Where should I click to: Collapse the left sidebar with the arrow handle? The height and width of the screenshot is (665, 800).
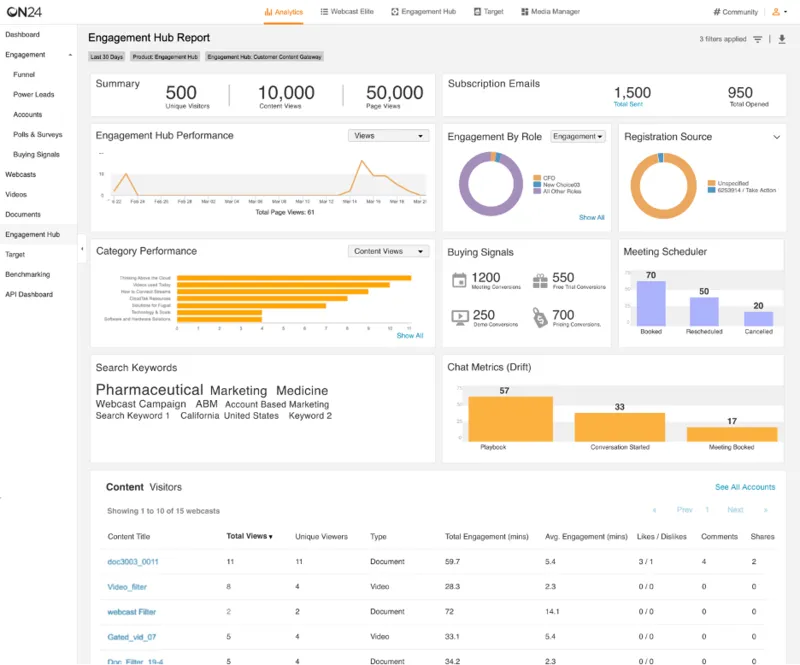click(82, 245)
